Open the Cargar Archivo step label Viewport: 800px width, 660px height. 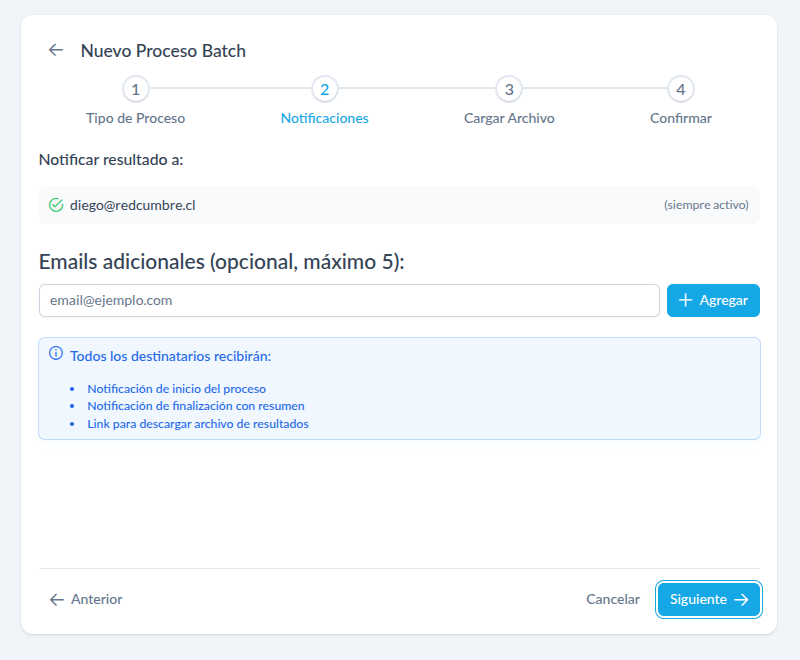click(509, 118)
